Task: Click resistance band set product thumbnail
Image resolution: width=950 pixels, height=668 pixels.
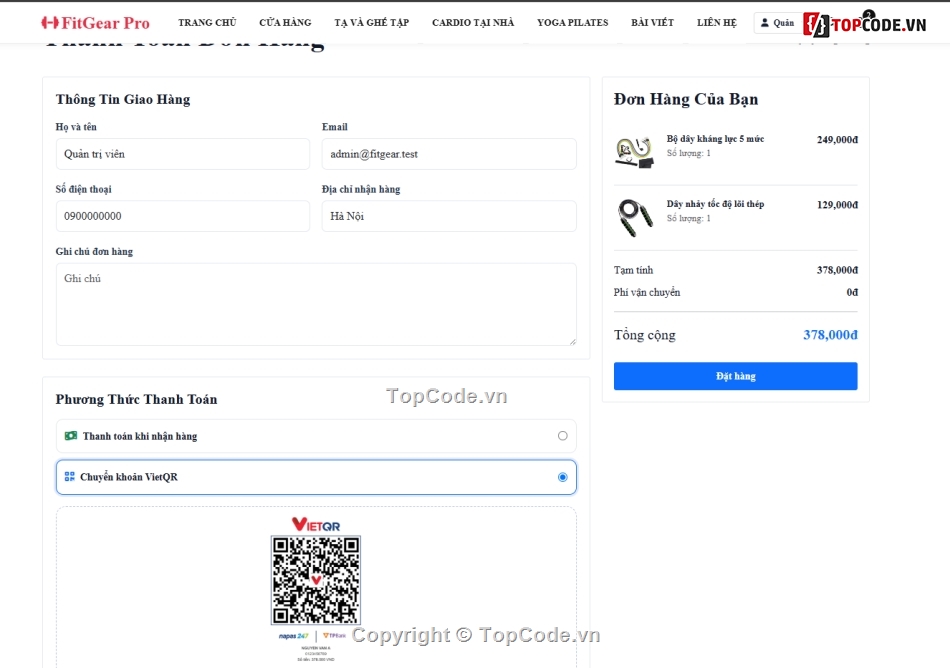Action: pyautogui.click(x=634, y=151)
